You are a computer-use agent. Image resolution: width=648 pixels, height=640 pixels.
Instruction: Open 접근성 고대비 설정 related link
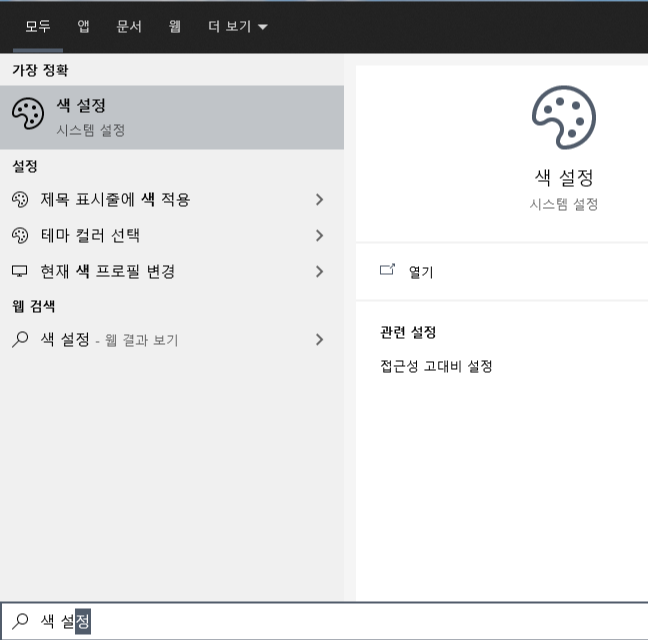436,366
